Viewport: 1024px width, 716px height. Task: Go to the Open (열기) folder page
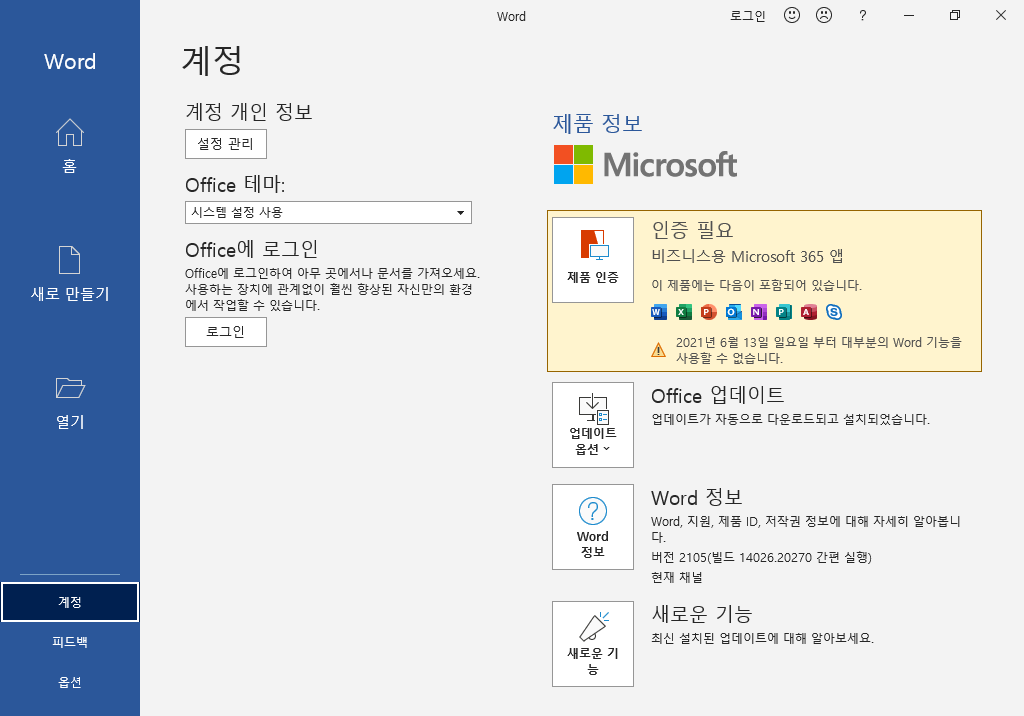click(x=69, y=402)
